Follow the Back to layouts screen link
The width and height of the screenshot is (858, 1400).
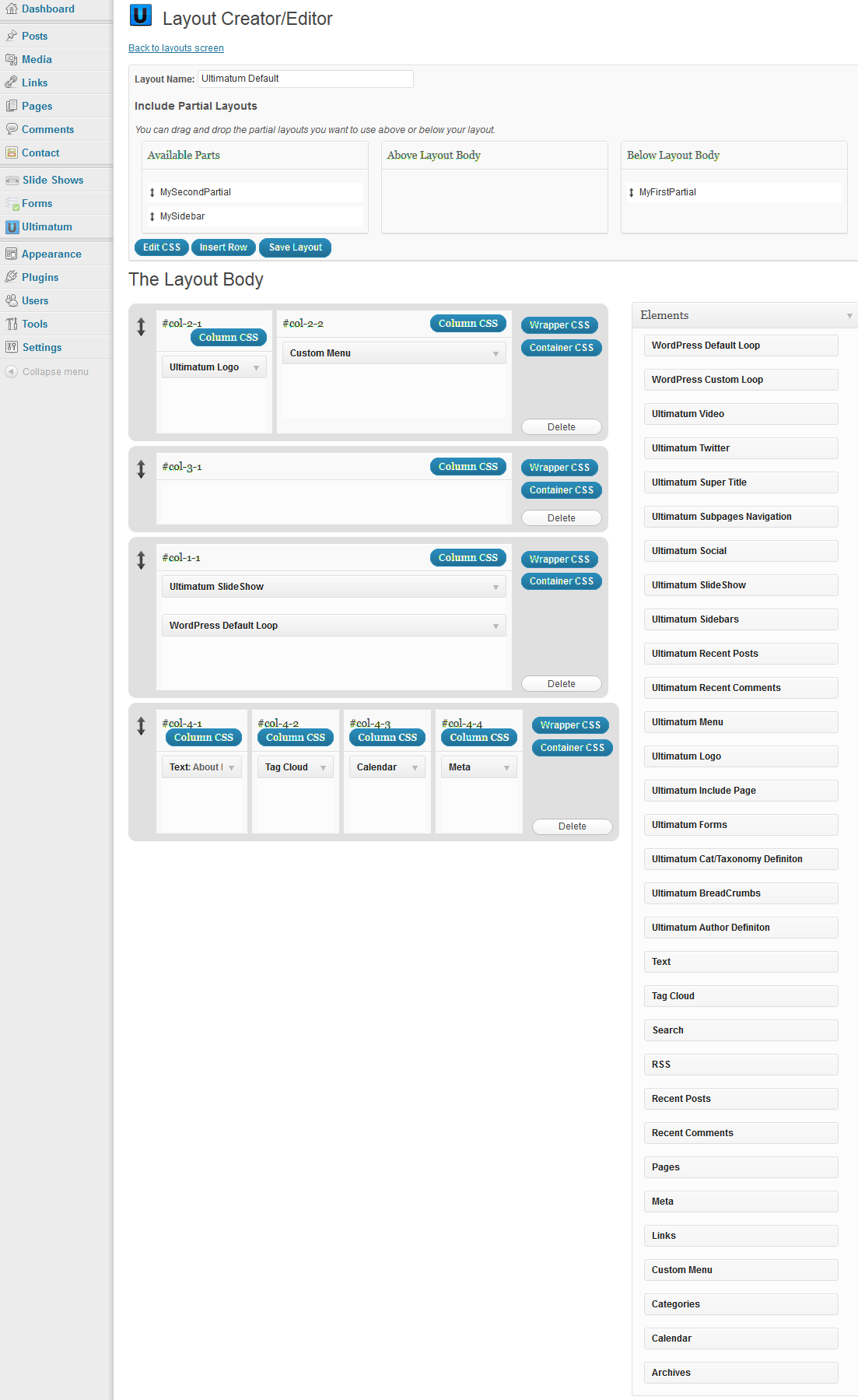click(176, 48)
